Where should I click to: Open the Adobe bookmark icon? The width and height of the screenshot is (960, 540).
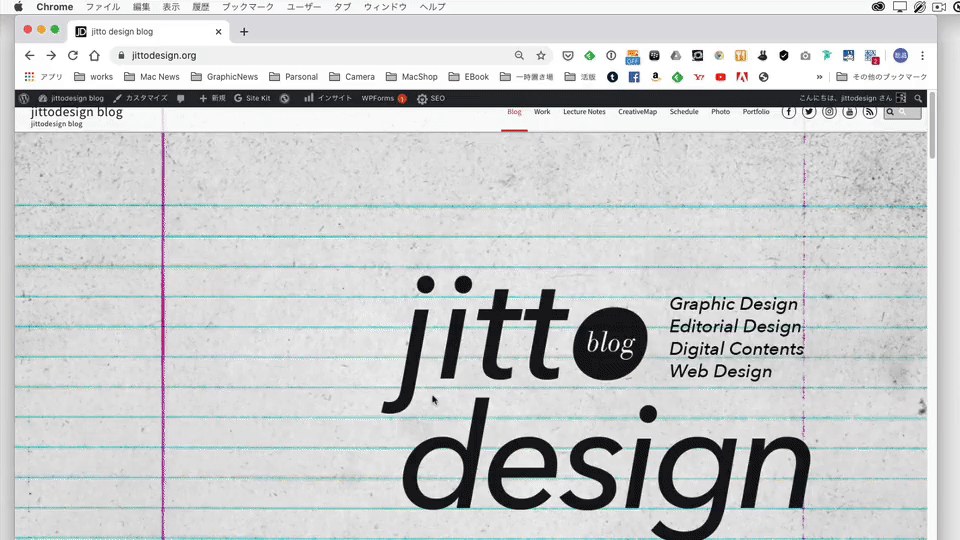[x=742, y=77]
